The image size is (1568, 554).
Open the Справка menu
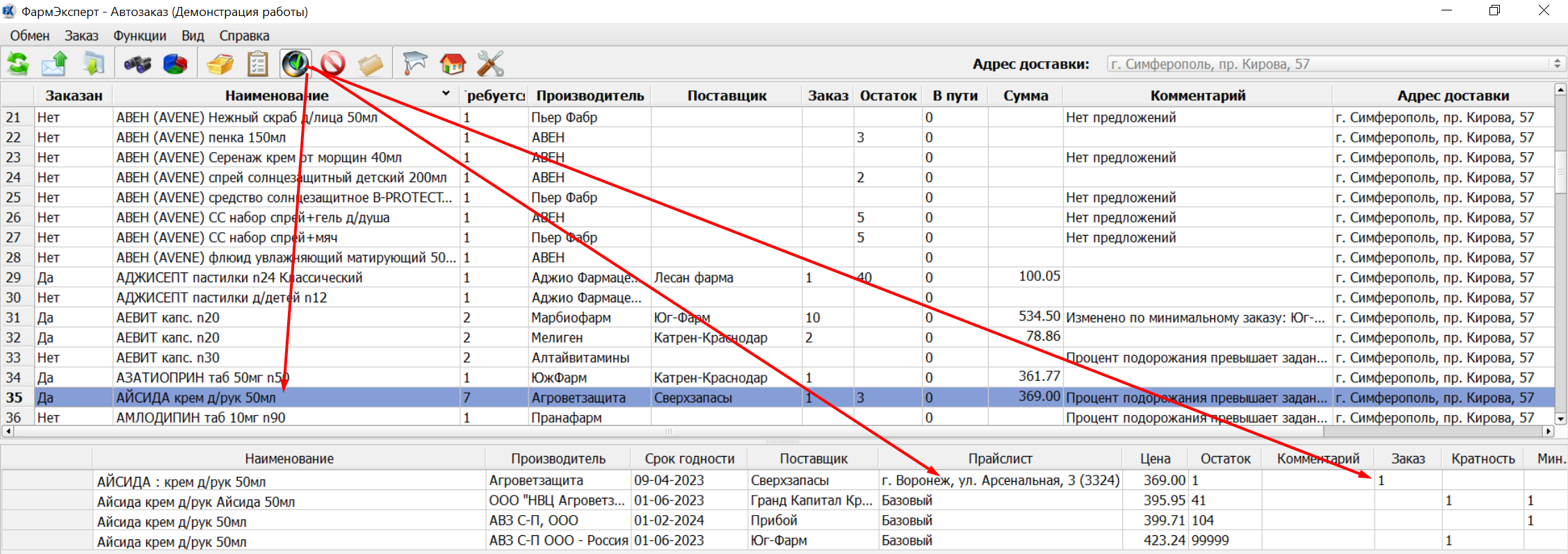[x=244, y=36]
